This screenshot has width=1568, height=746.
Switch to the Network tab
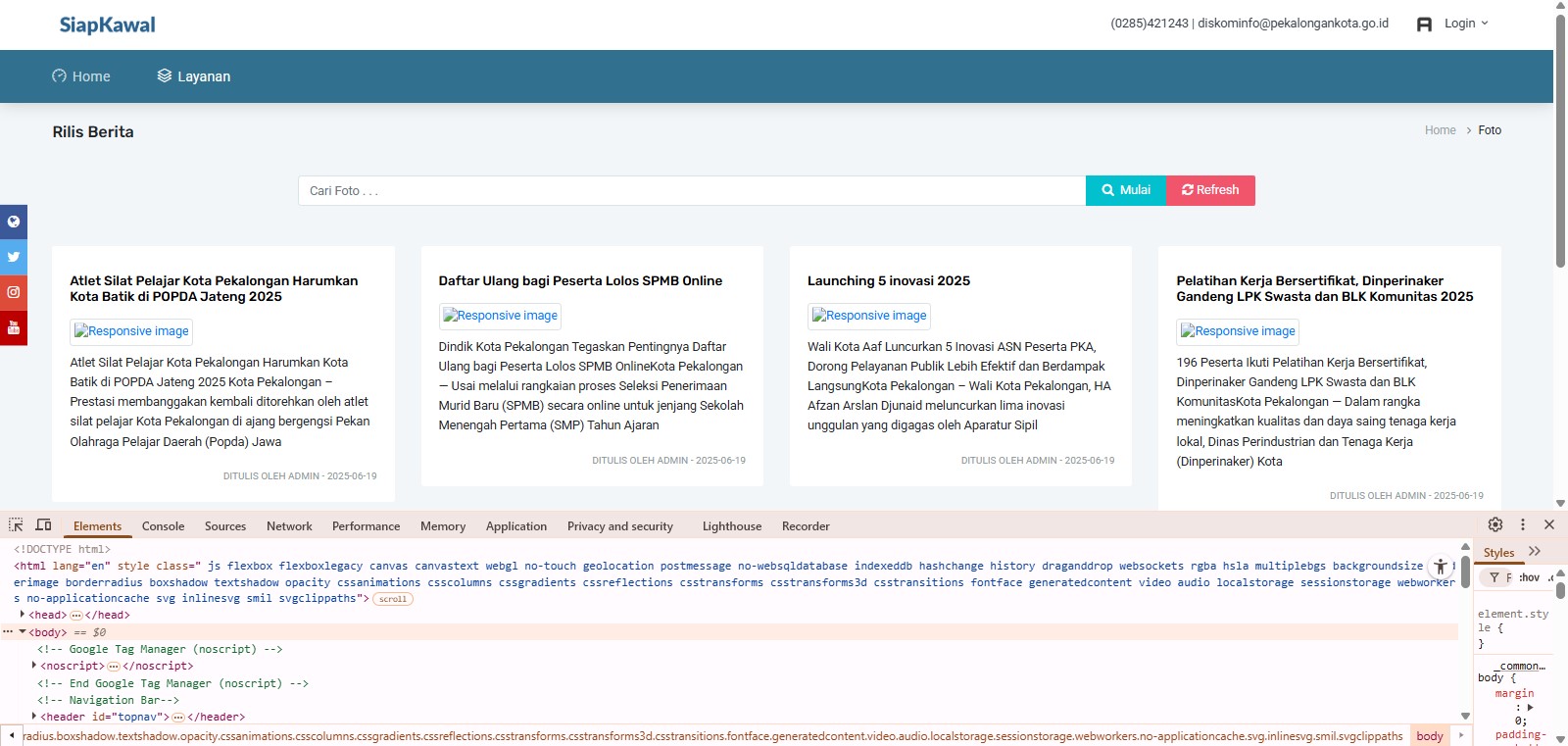coord(289,526)
